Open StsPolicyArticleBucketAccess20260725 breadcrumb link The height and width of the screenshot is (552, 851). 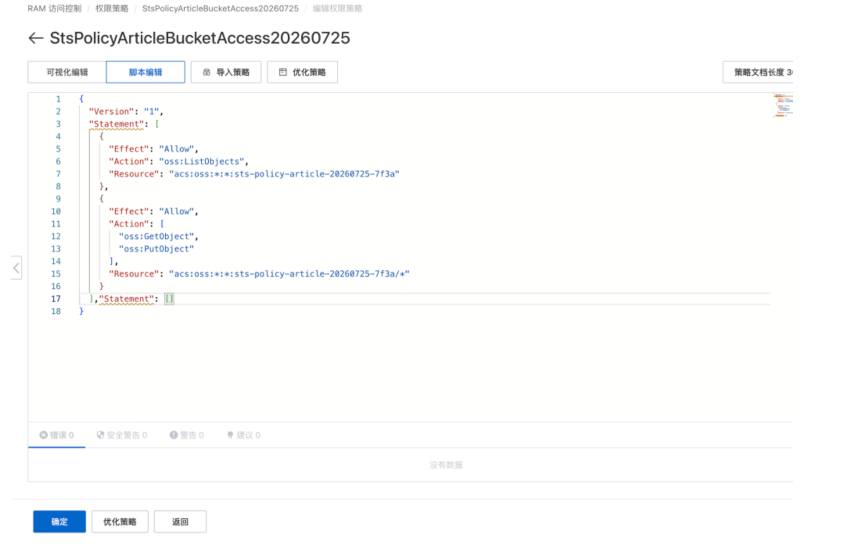[x=220, y=9]
